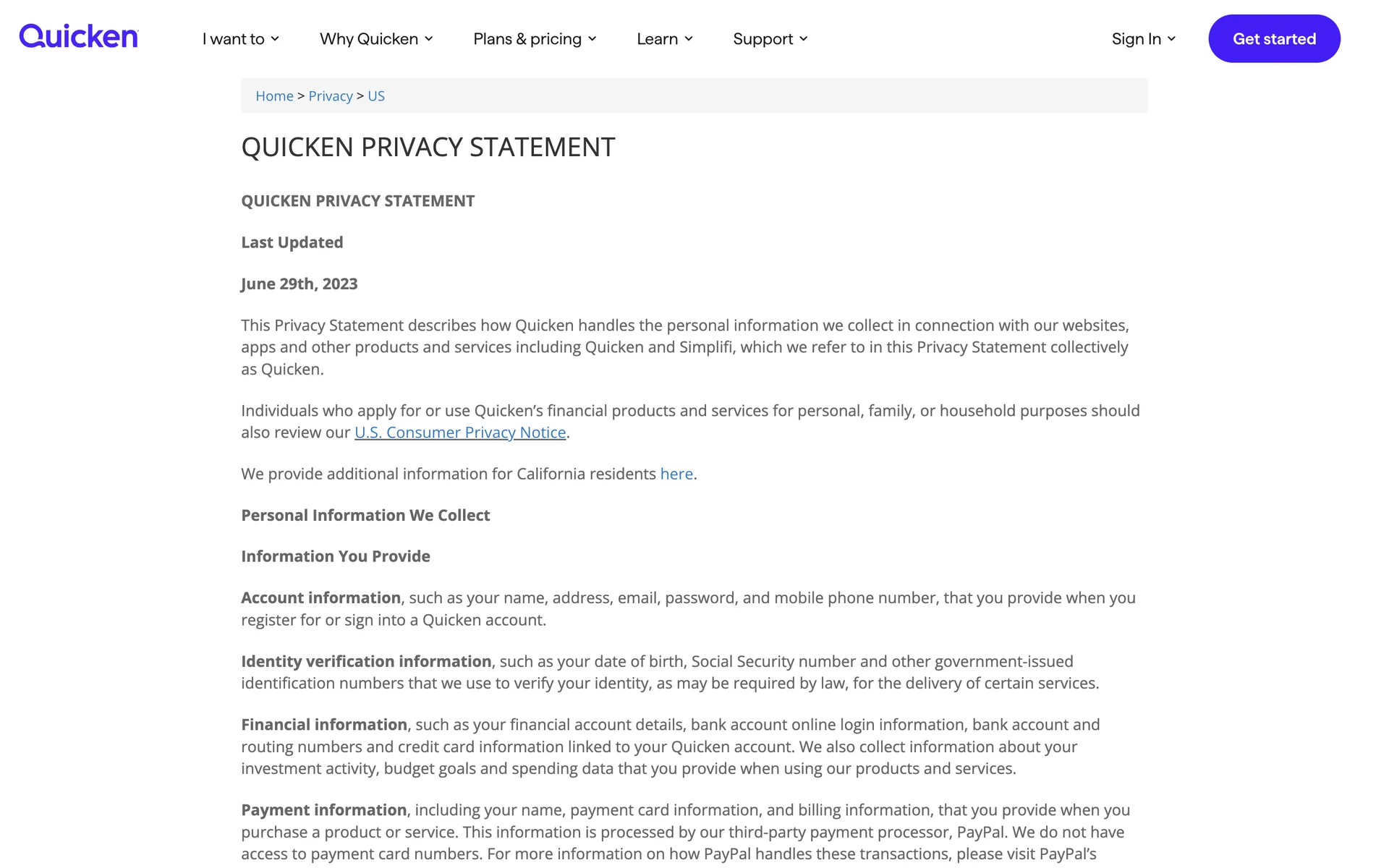Open the U.S. Consumer Privacy Notice link

tap(460, 433)
